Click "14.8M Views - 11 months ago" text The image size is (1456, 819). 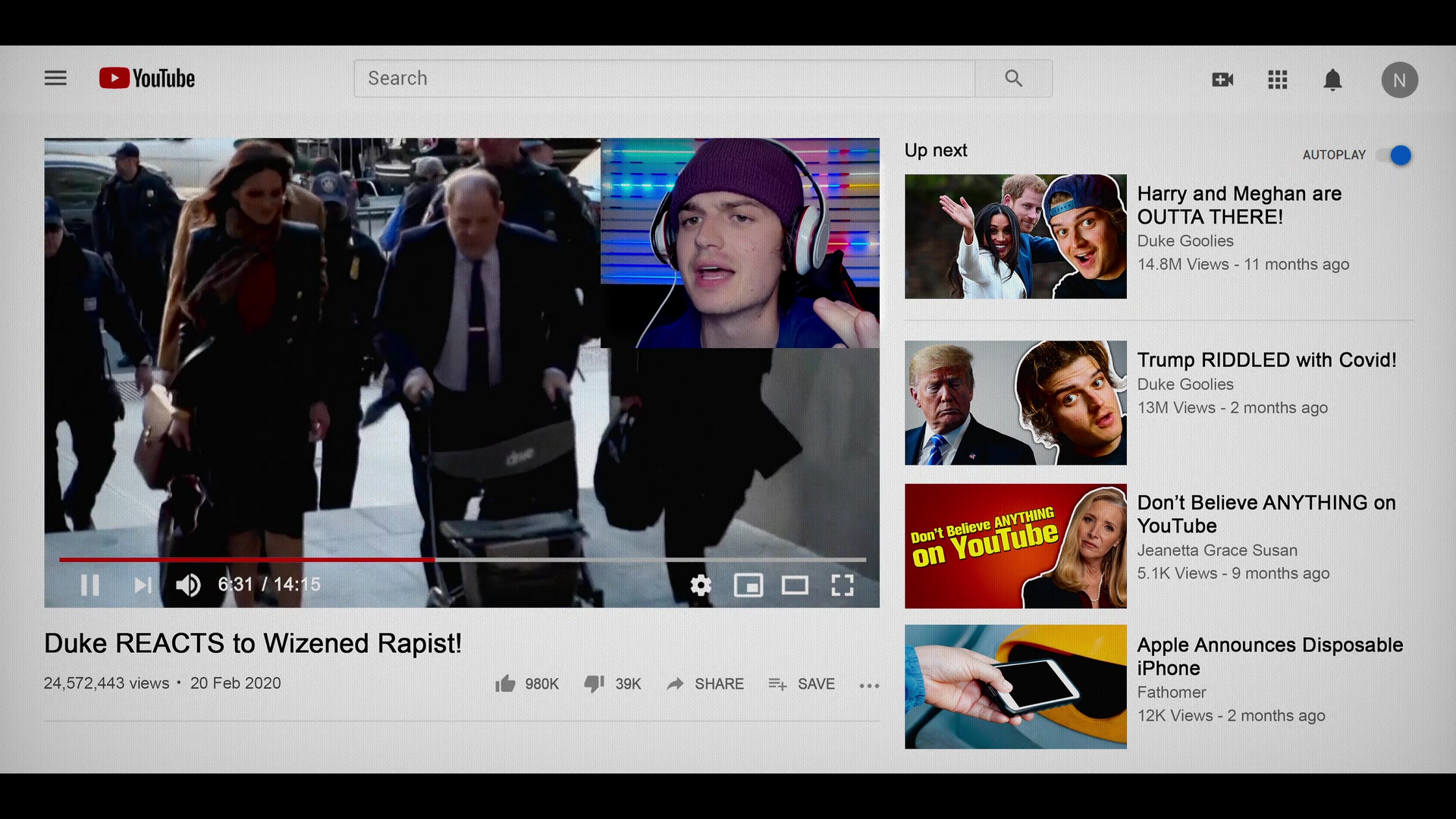(1243, 265)
